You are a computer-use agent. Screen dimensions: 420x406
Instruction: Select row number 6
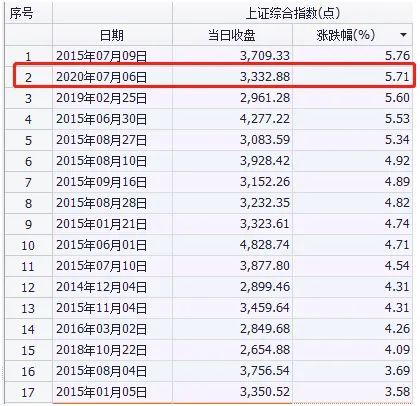(x=28, y=162)
